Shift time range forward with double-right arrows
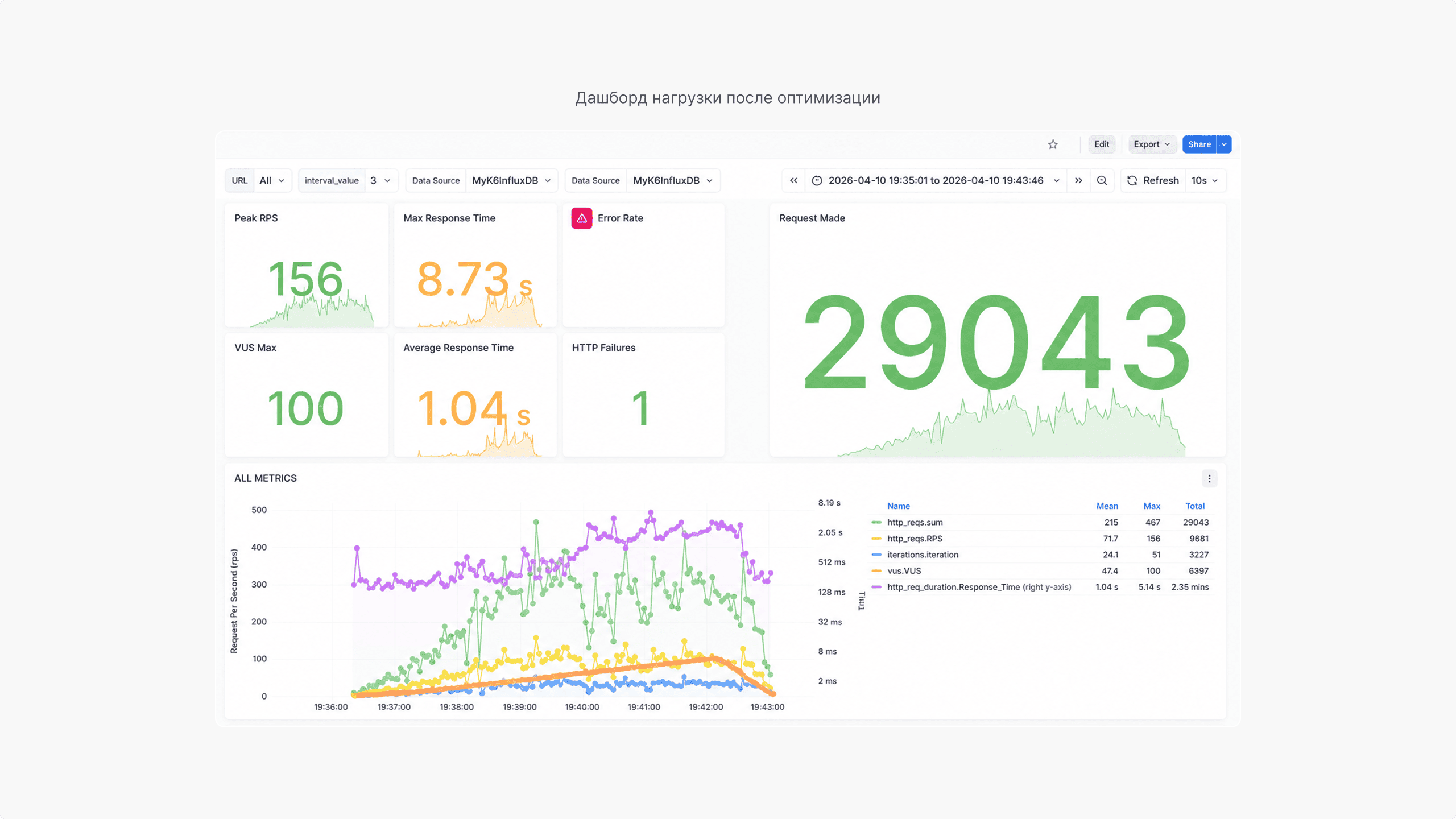Screen dimensions: 1456x819 pos(1078,180)
